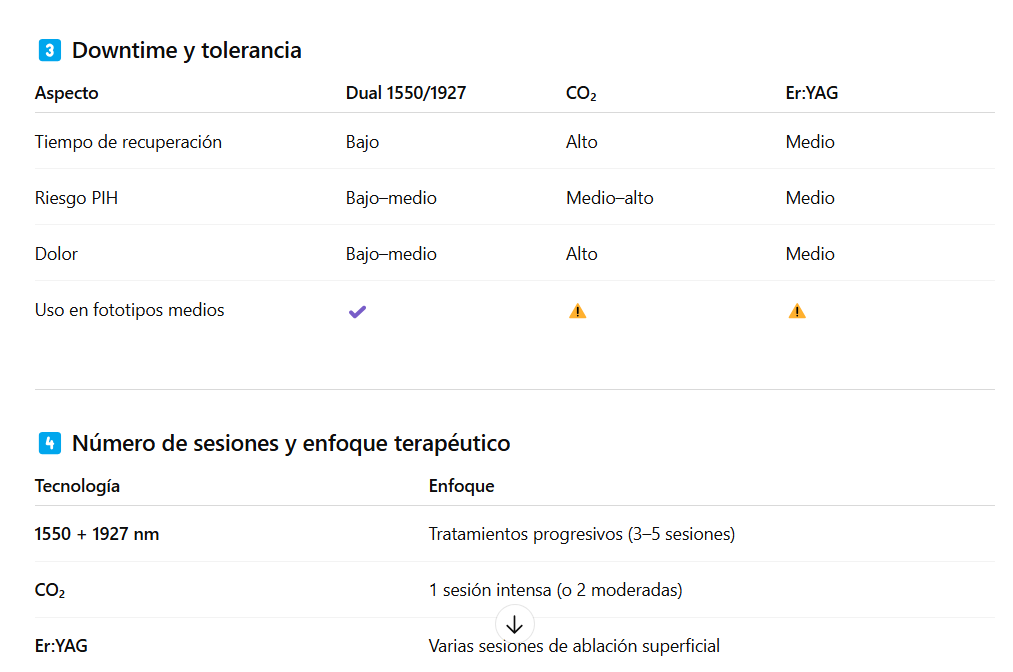Viewport: 1013px width, 672px height.
Task: Click the purple checkmark in Dual column
Action: 357,311
